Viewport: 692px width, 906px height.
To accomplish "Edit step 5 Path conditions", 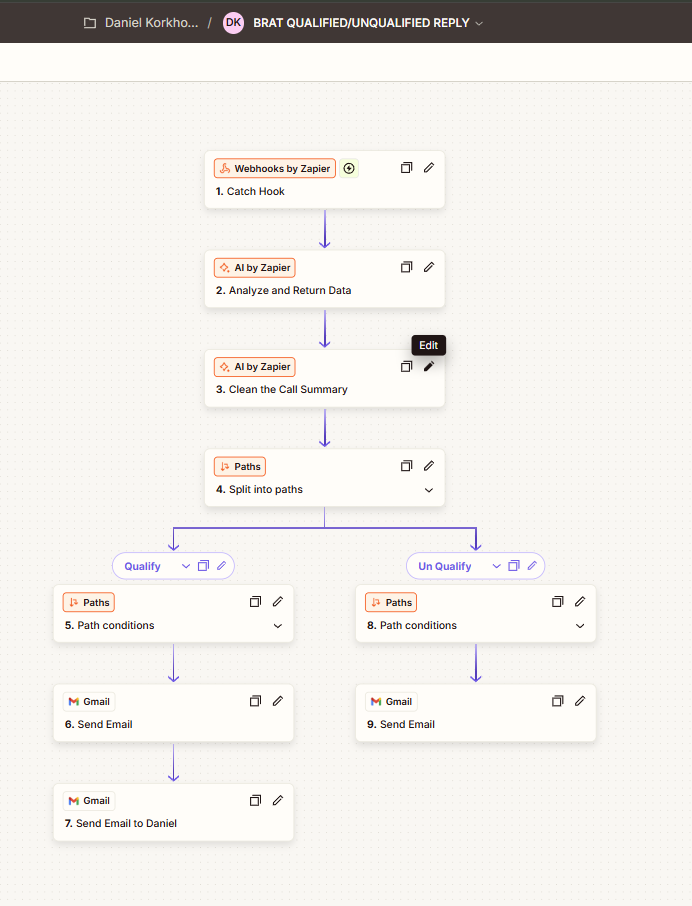I will coord(278,602).
